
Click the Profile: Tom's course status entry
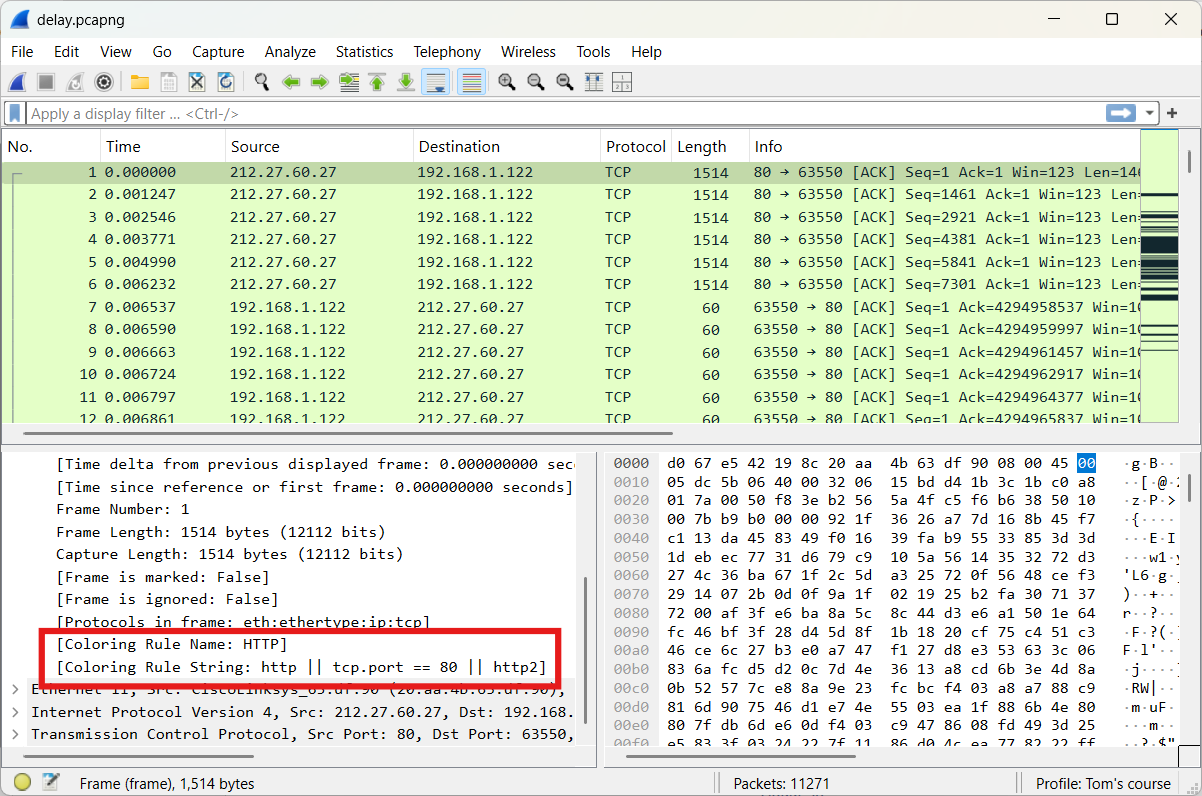click(x=1103, y=783)
